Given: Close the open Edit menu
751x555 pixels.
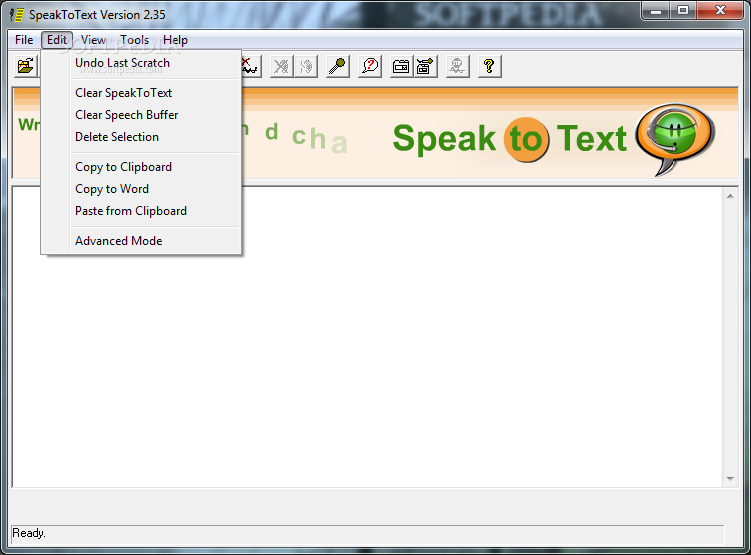Looking at the screenshot, I should (x=57, y=40).
